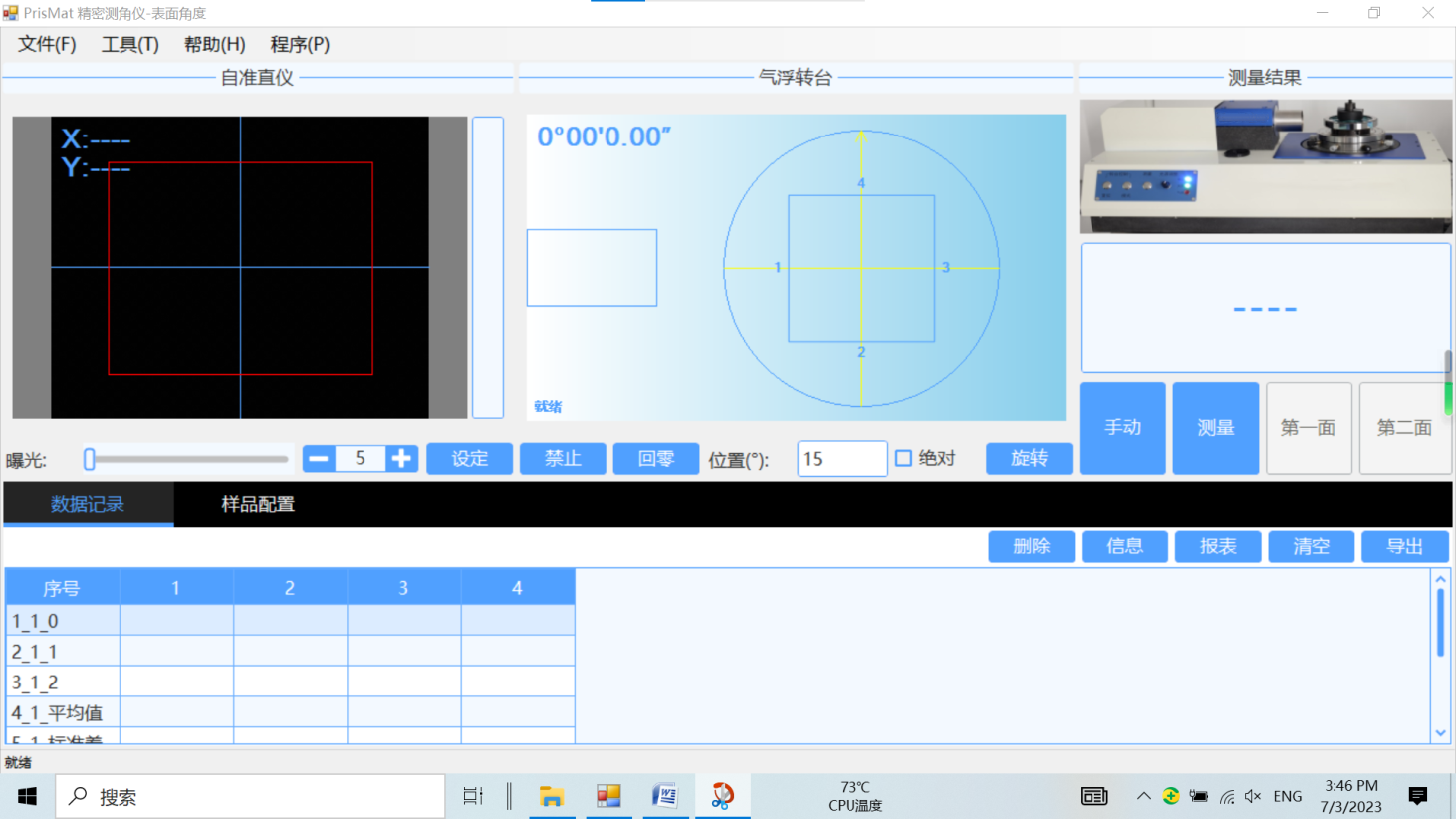Click the plus exposure increment button
The height and width of the screenshot is (819, 1456).
tap(401, 458)
